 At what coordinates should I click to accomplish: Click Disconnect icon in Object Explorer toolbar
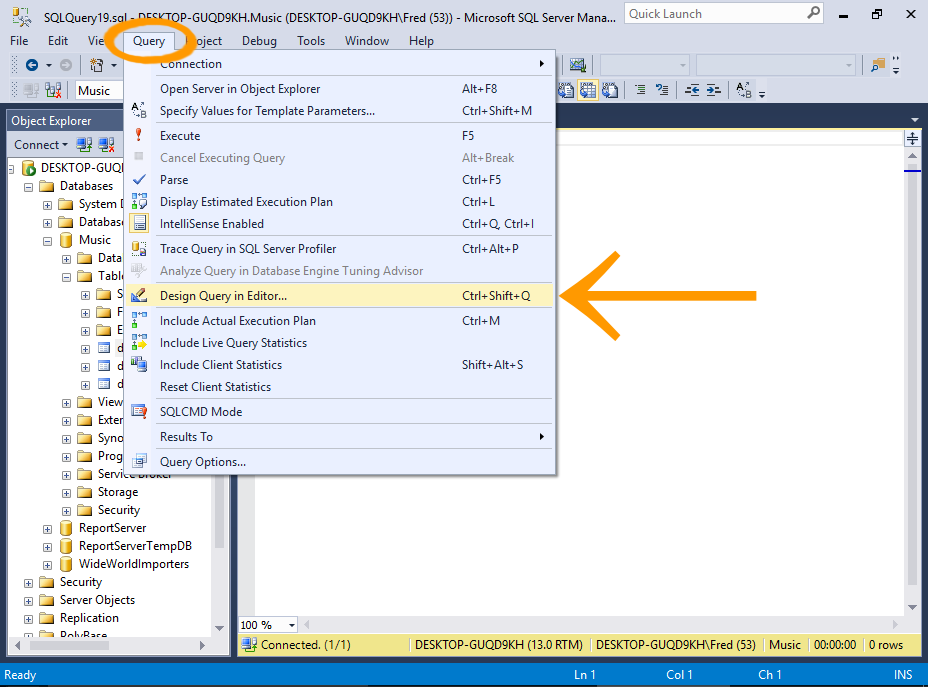pyautogui.click(x=104, y=145)
